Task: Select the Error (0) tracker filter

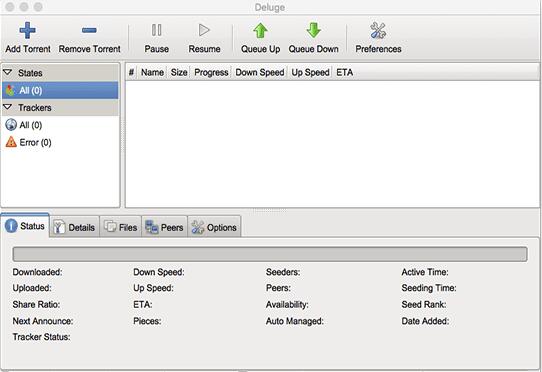Action: click(60, 142)
